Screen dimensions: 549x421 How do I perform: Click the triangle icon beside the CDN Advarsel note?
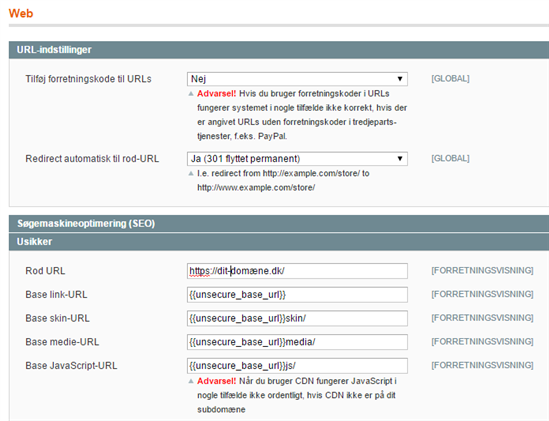(x=191, y=381)
